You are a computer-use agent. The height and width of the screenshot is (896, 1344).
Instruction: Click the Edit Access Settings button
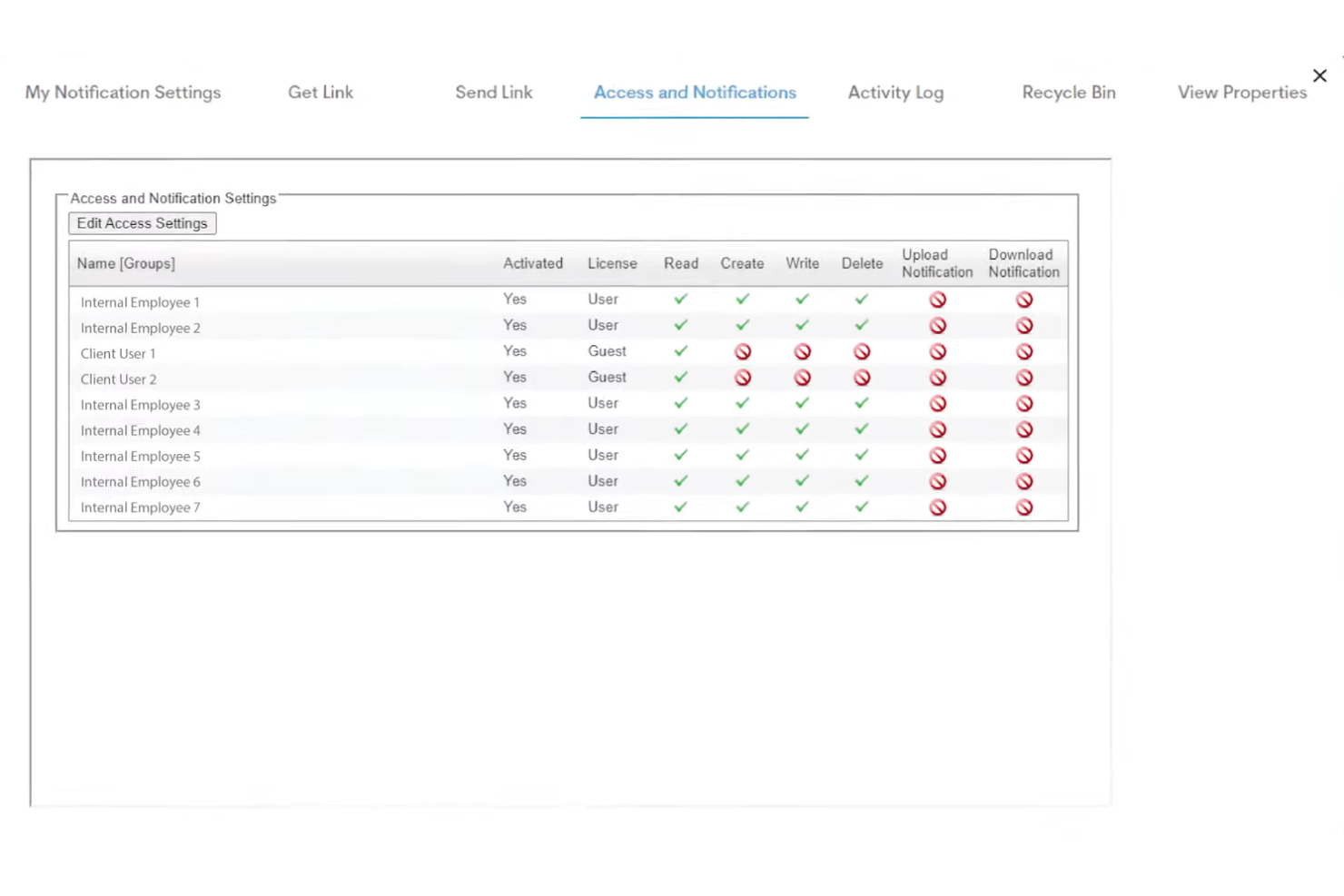click(142, 222)
